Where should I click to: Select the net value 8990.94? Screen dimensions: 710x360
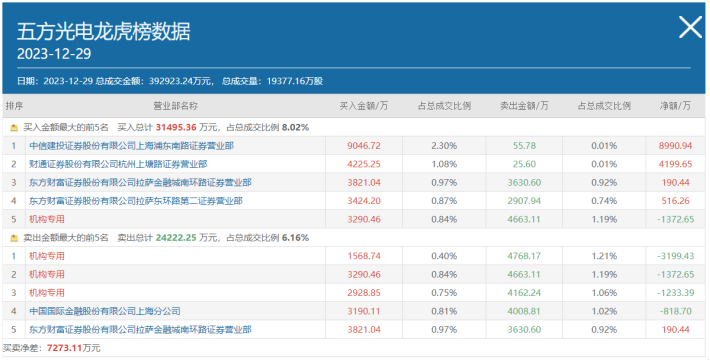click(676, 146)
